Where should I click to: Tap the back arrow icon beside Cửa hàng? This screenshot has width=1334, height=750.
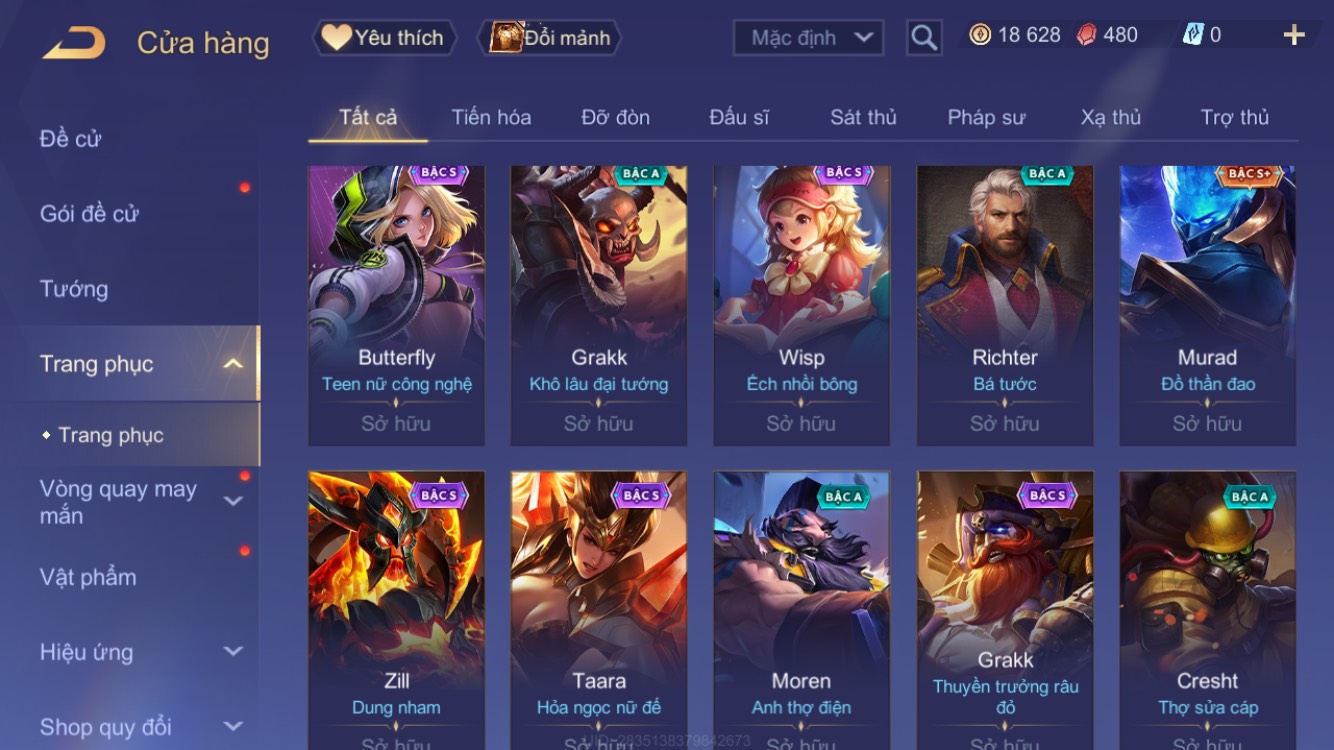pyautogui.click(x=74, y=43)
